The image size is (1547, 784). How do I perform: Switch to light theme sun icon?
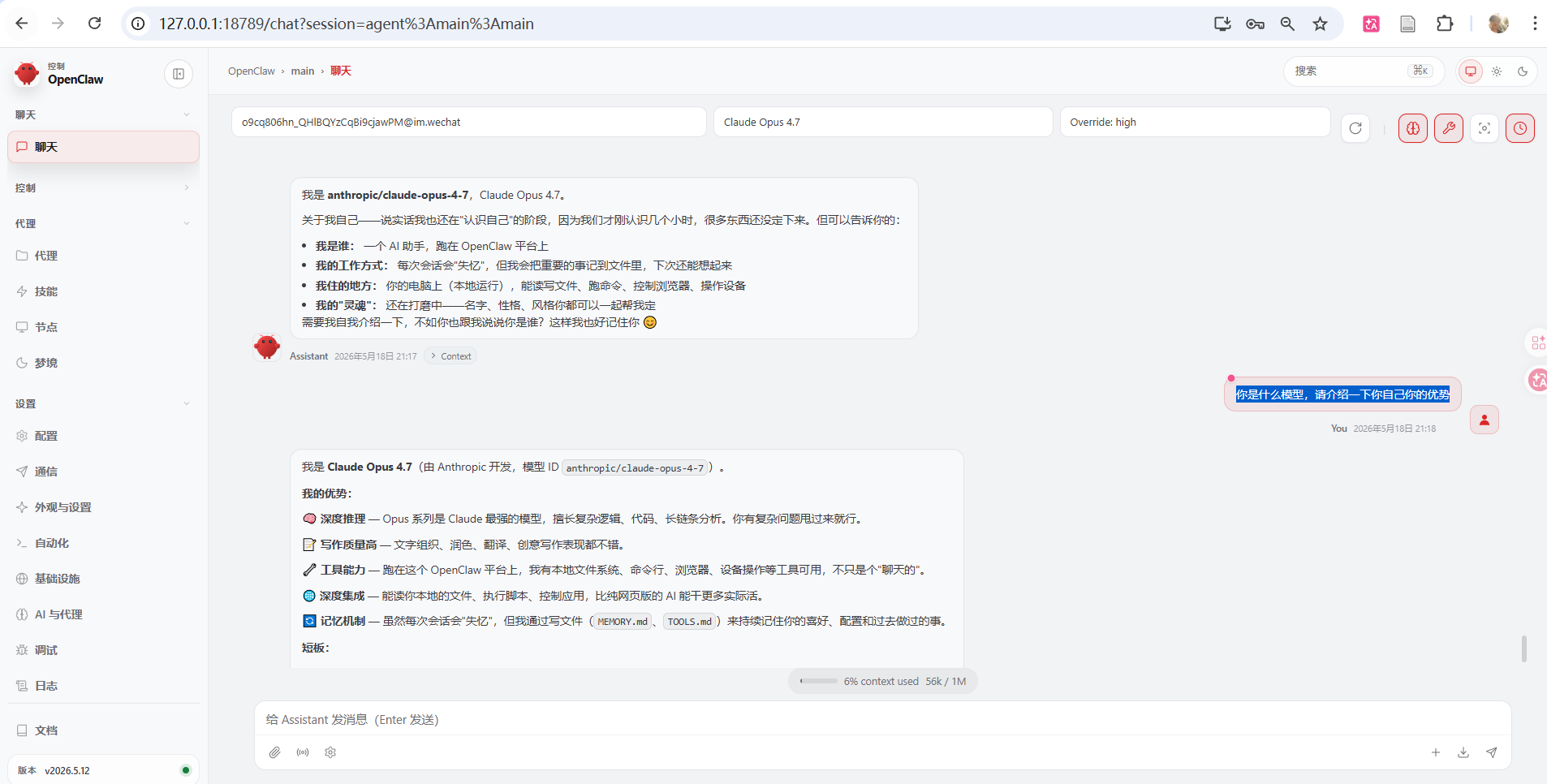[1497, 71]
